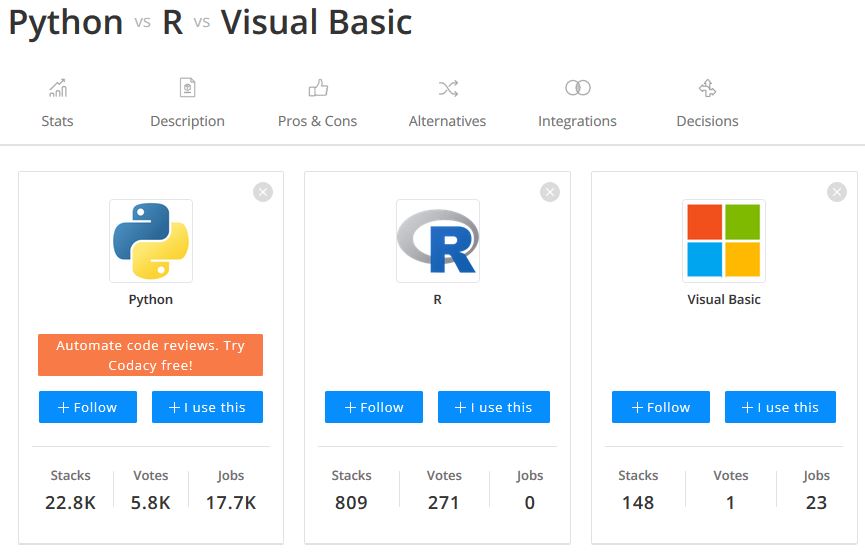
Task: Click Visual Basic's Jobs count 23
Action: click(816, 503)
